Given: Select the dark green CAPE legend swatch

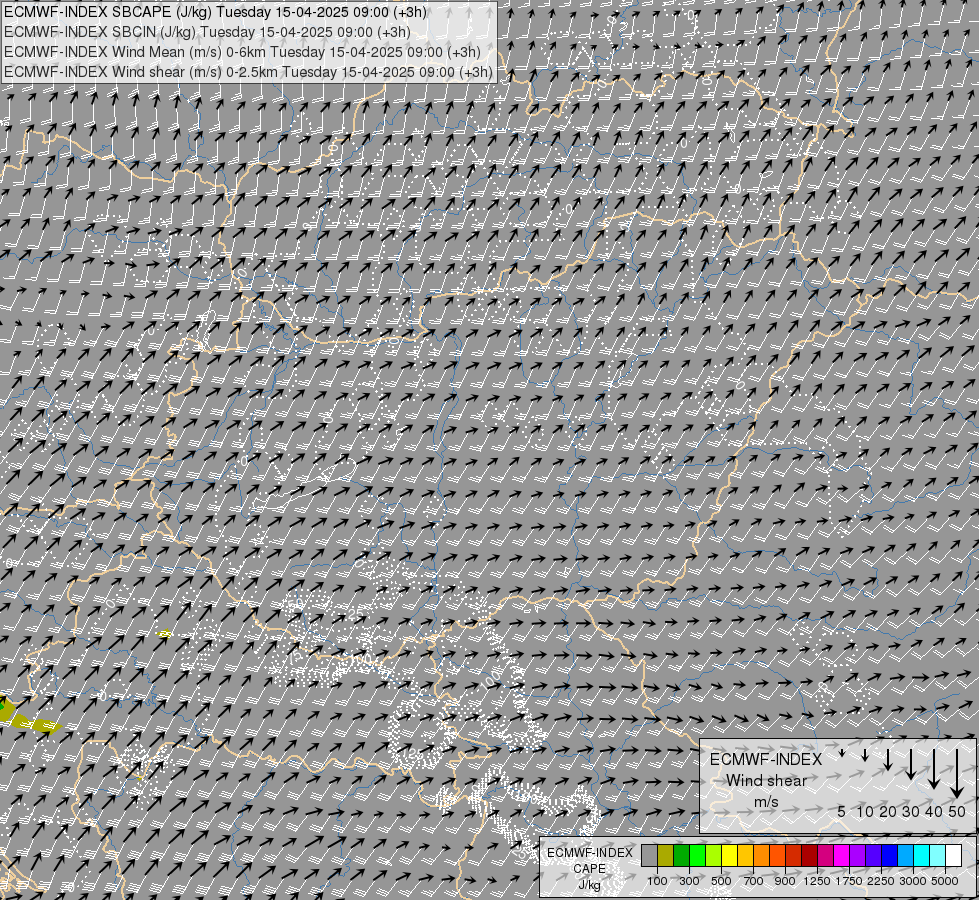Looking at the screenshot, I should click(x=681, y=855).
